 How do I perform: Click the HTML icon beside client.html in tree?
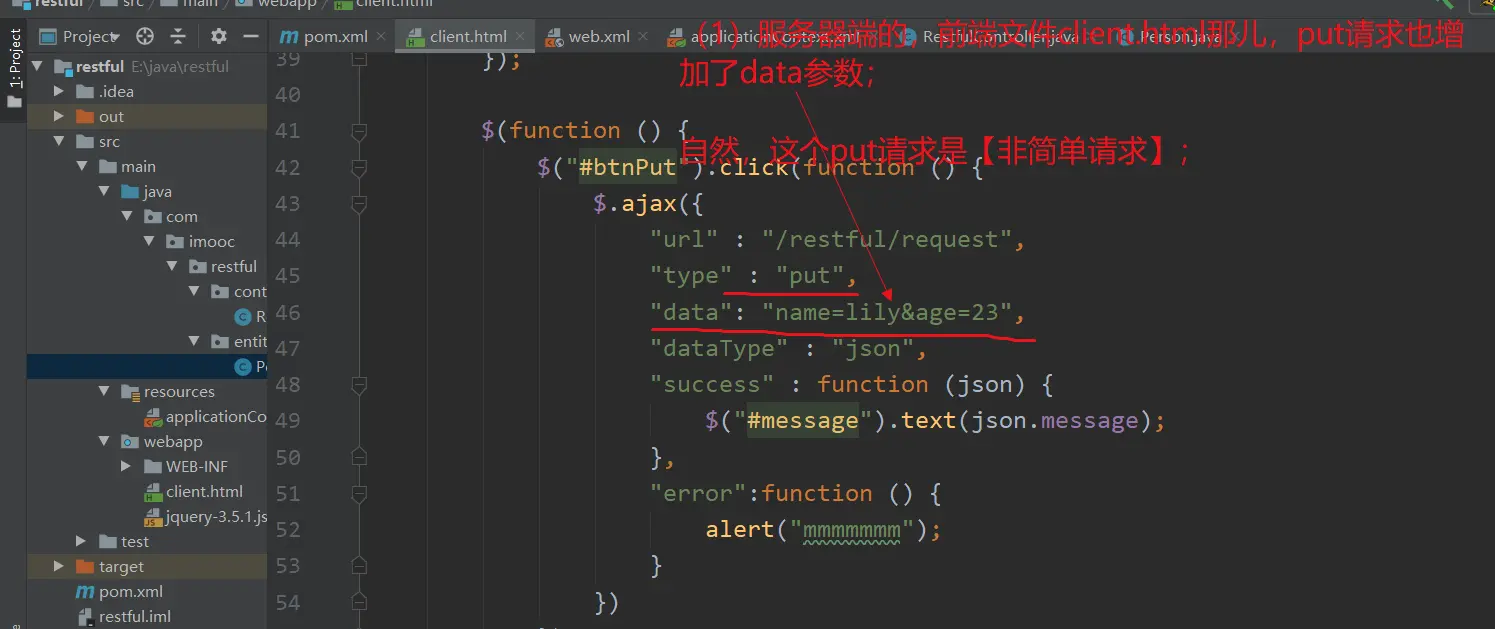(152, 492)
